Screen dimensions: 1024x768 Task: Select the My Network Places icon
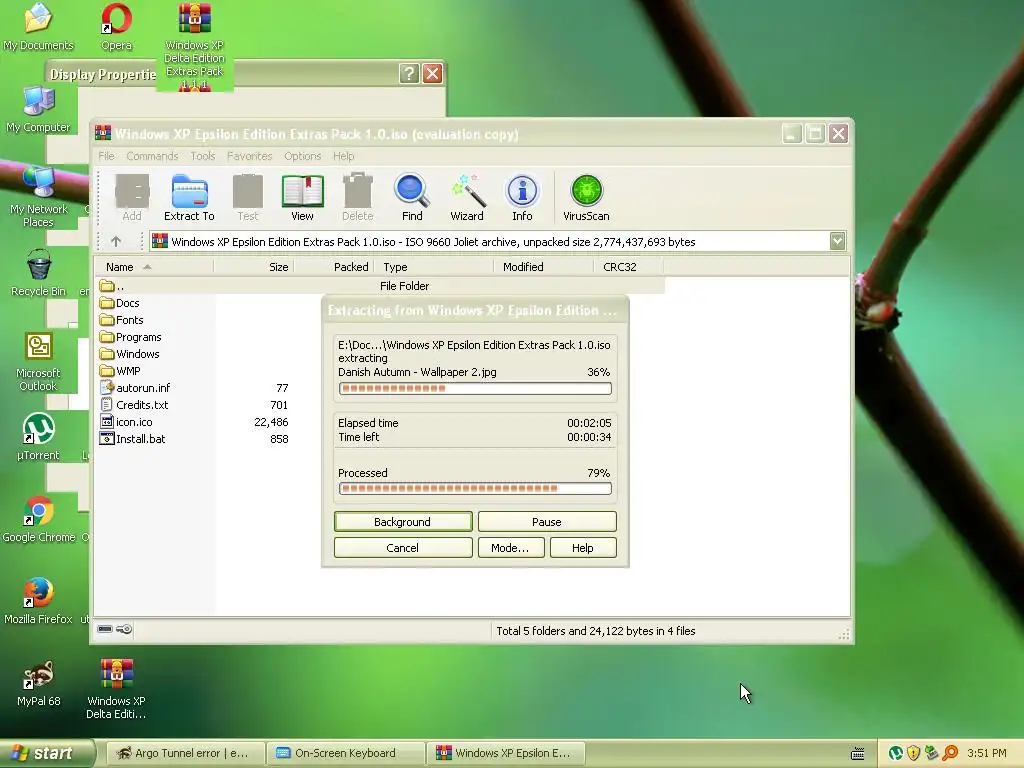pyautogui.click(x=39, y=197)
